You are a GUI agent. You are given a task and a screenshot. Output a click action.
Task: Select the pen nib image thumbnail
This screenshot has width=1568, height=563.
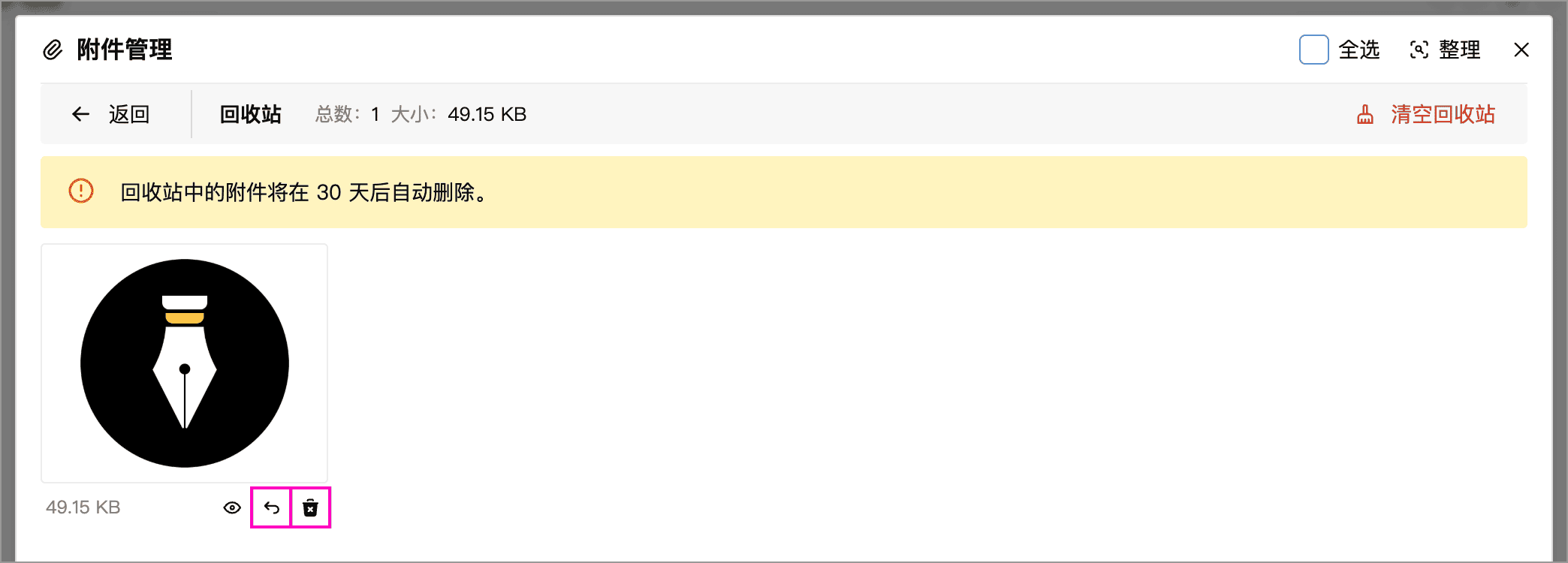(185, 363)
